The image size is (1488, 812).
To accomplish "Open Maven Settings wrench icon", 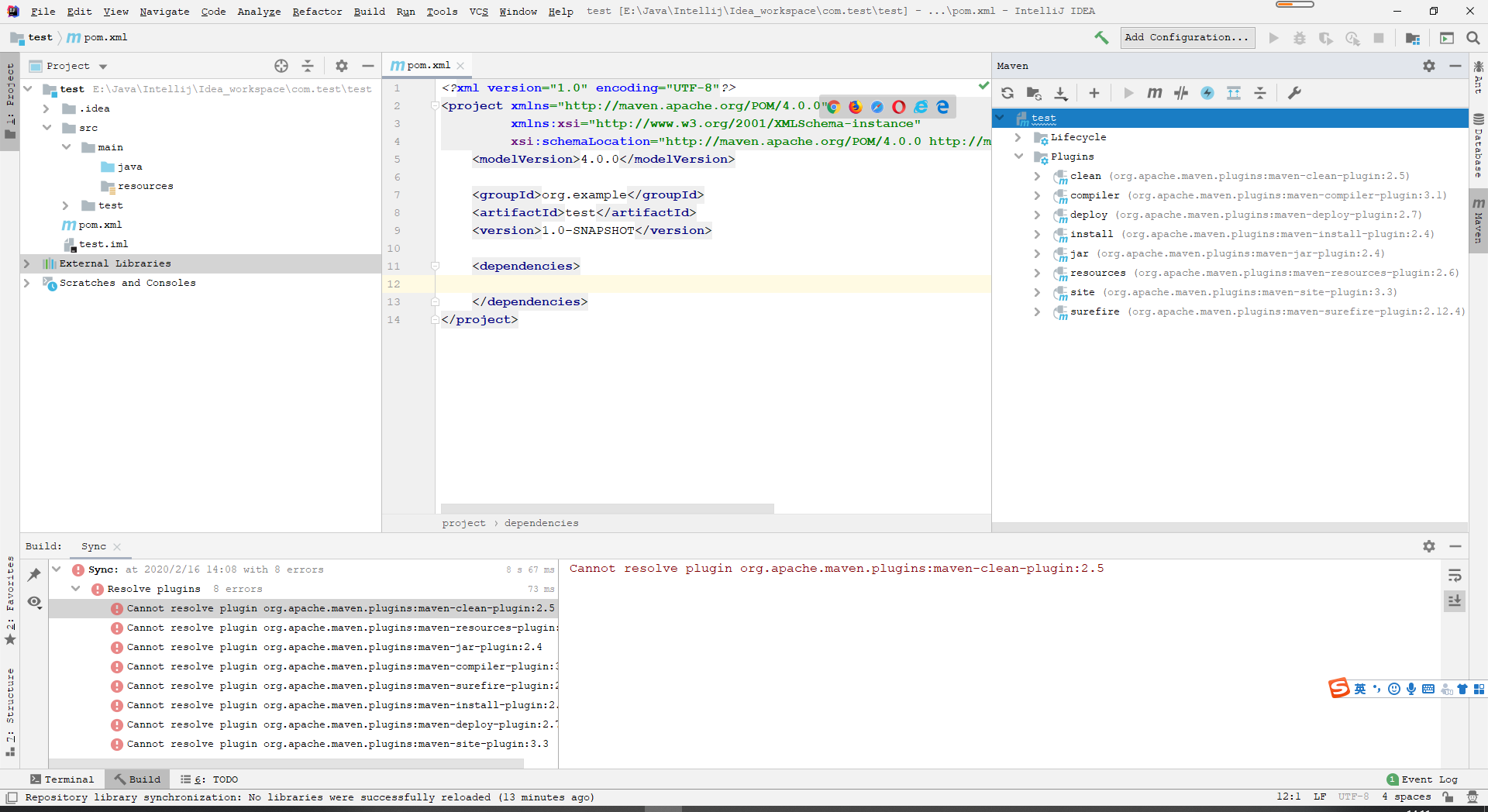I will click(x=1294, y=93).
